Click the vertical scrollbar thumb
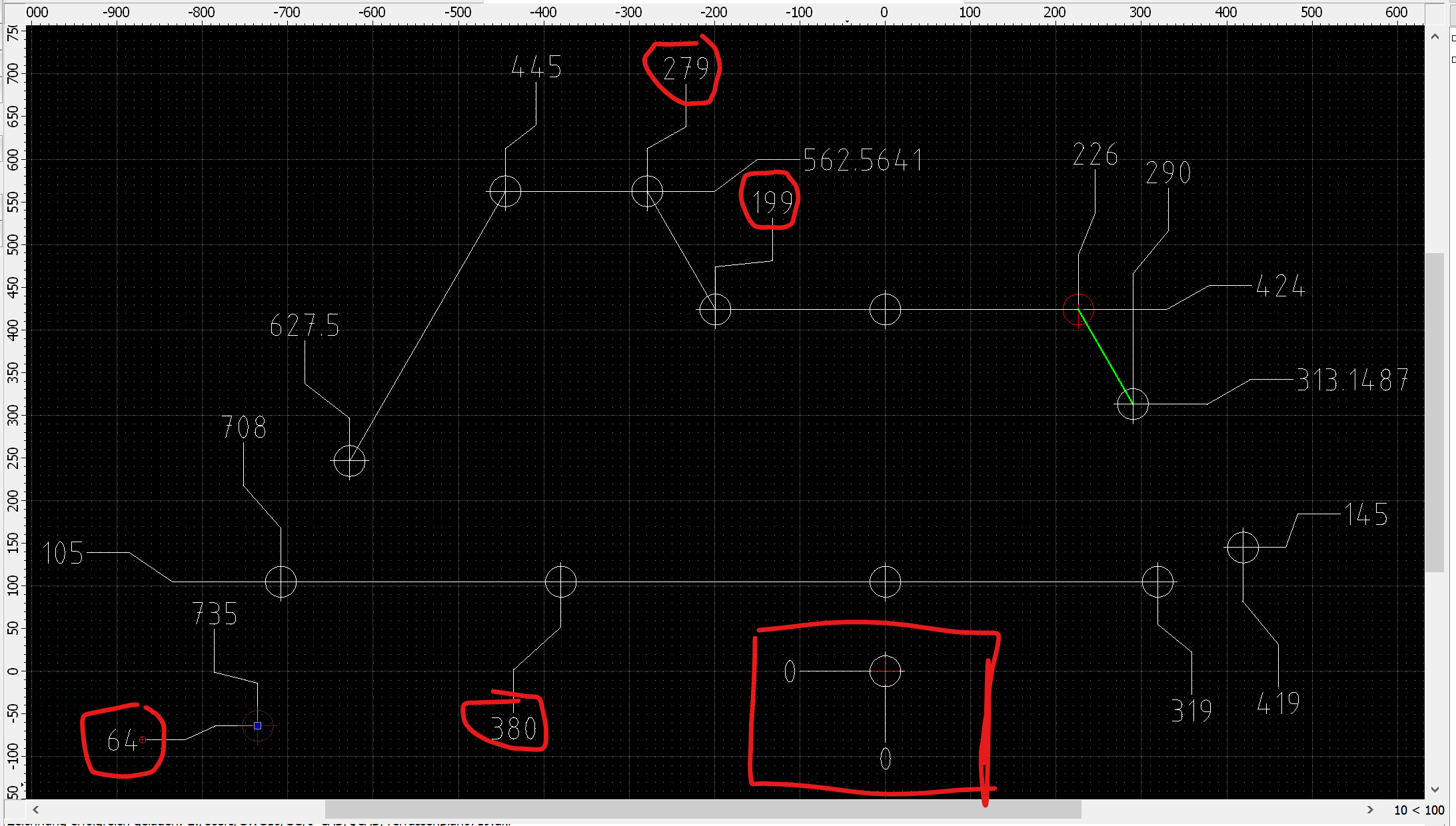 (1435, 412)
